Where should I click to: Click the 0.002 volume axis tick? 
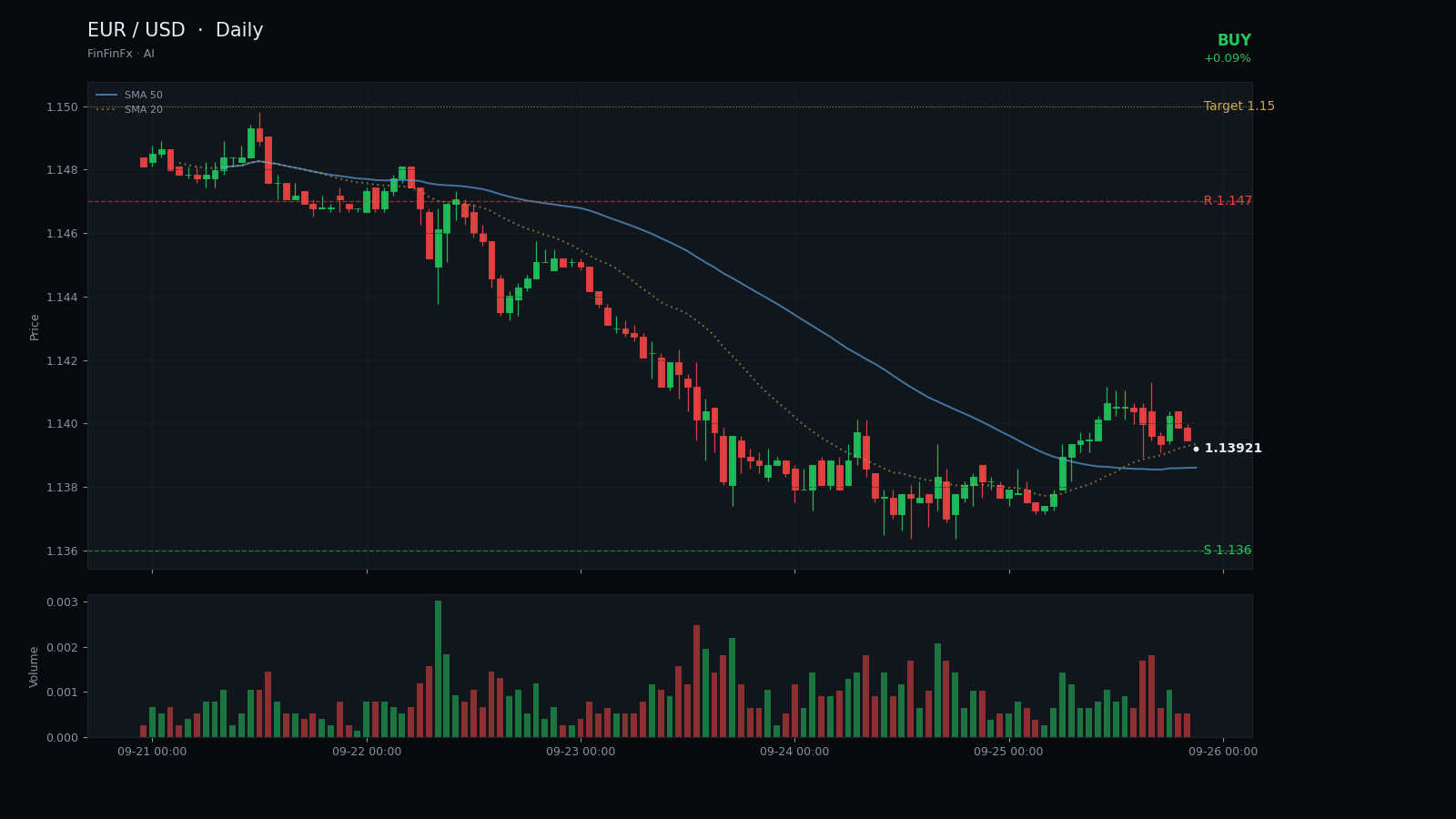coord(62,648)
